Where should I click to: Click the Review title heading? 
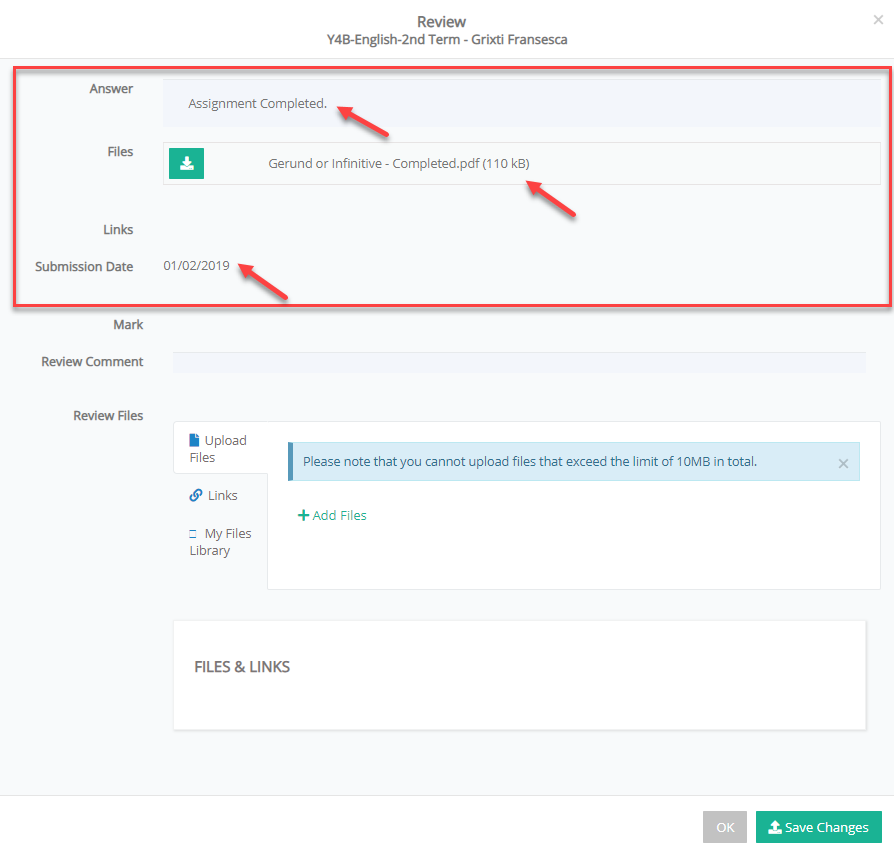click(441, 22)
